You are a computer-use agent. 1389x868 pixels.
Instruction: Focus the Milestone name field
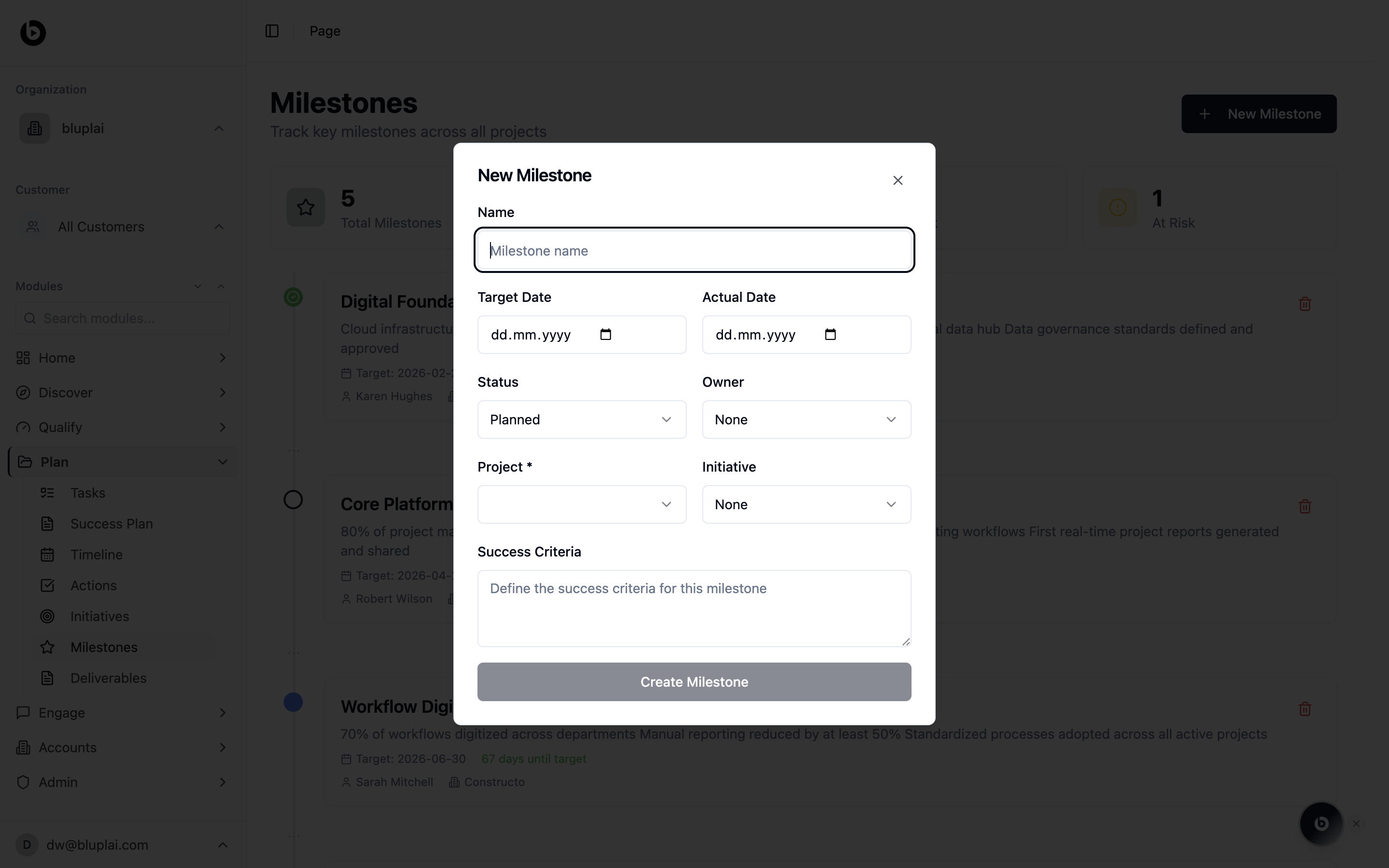(694, 250)
